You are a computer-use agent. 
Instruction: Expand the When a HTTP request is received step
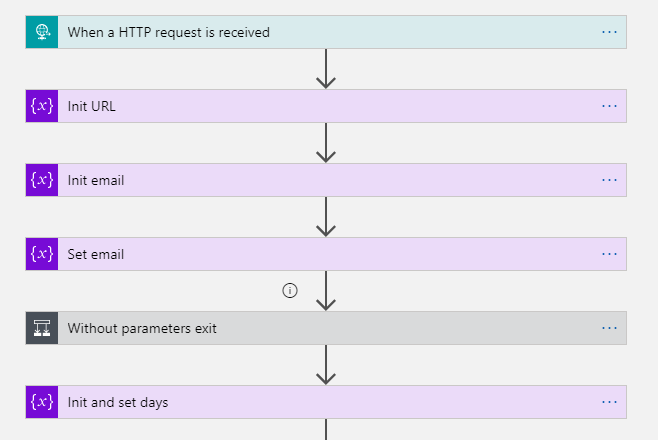326,32
